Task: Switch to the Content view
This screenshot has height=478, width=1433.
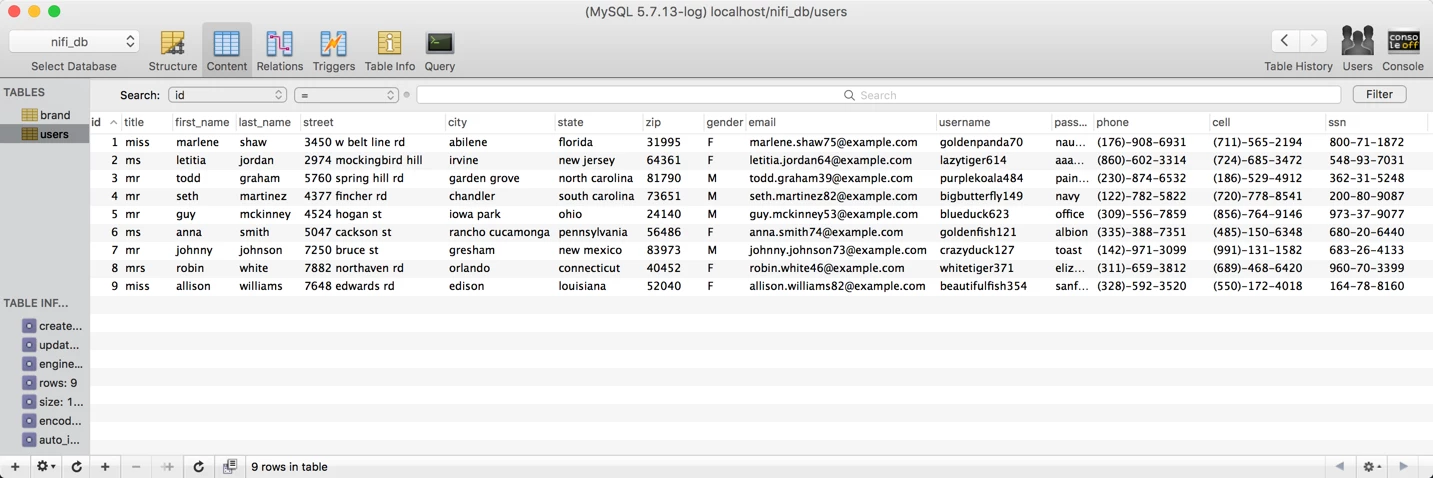Action: (x=227, y=50)
